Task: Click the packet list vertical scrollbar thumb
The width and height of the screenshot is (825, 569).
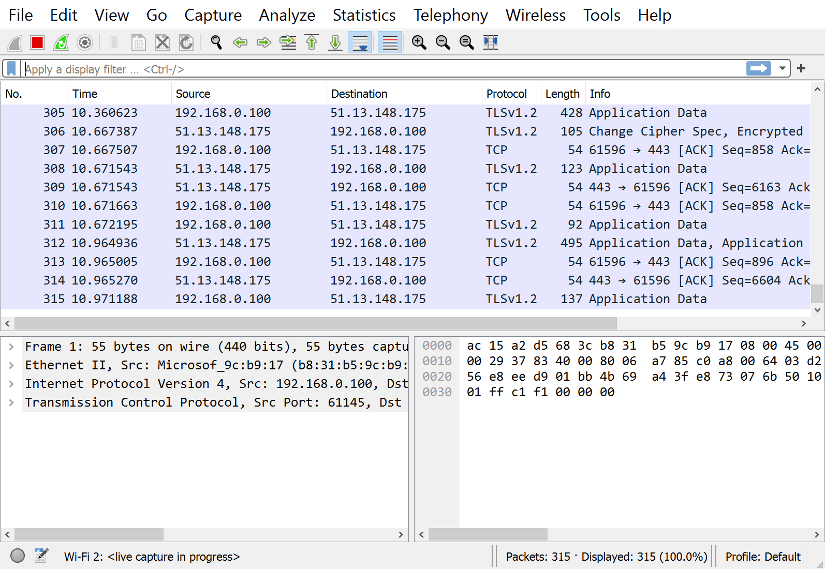Action: pos(817,293)
